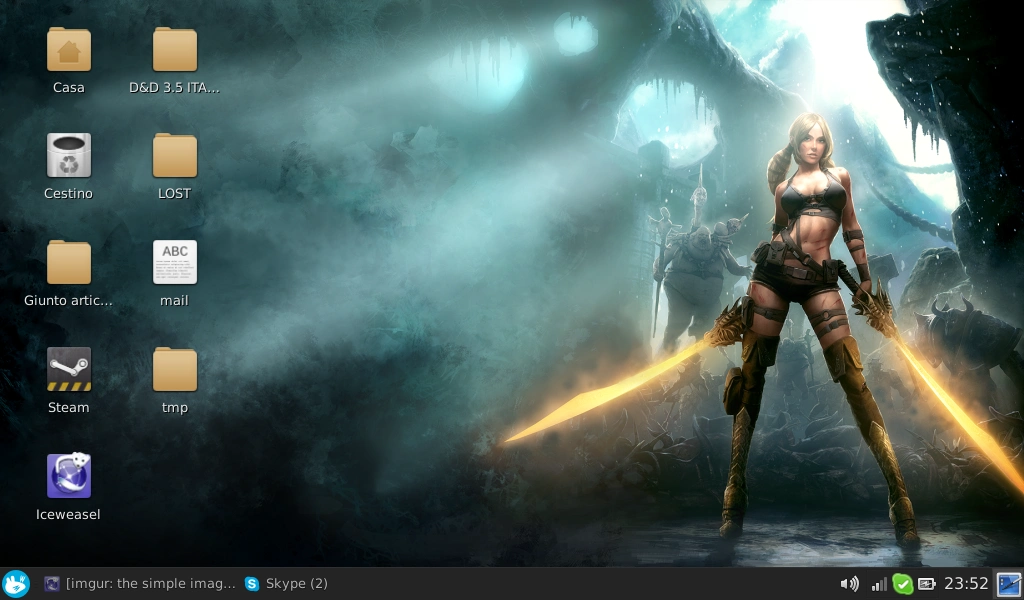Select the 'Casa' icon label
The image size is (1024, 600).
pos(69,87)
